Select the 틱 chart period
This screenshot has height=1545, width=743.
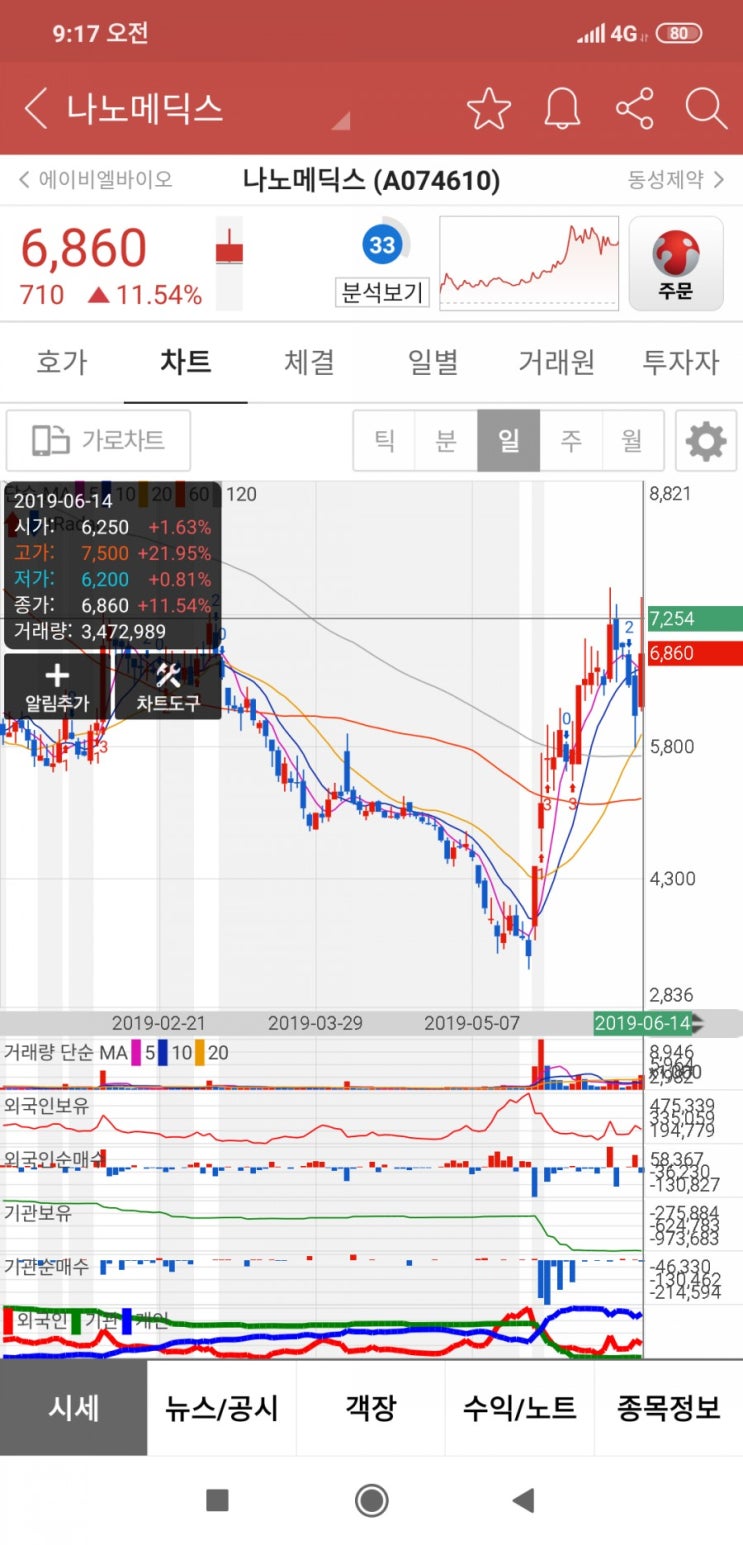tap(384, 440)
